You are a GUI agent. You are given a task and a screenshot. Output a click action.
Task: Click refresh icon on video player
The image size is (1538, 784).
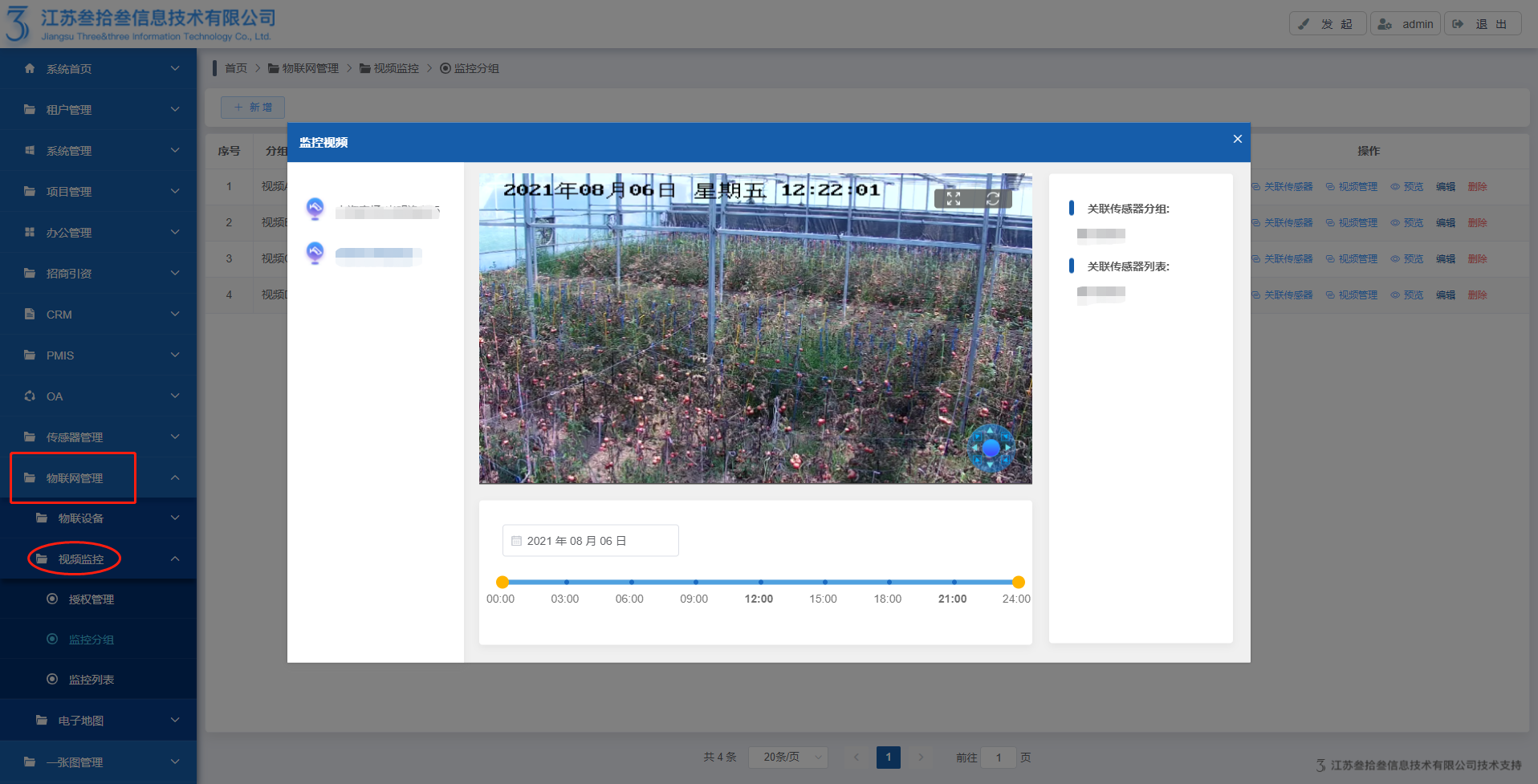(993, 199)
